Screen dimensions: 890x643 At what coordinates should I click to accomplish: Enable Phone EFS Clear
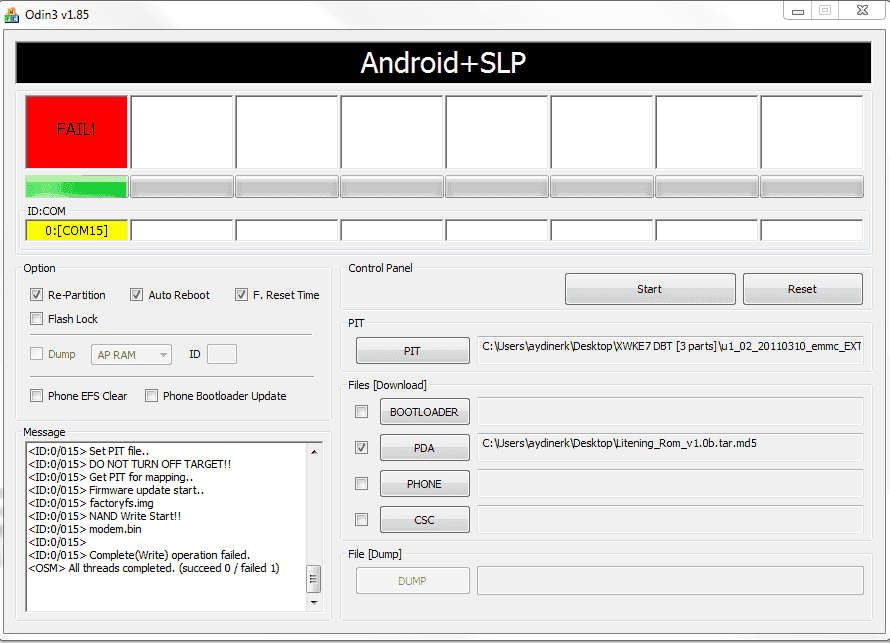(36, 396)
